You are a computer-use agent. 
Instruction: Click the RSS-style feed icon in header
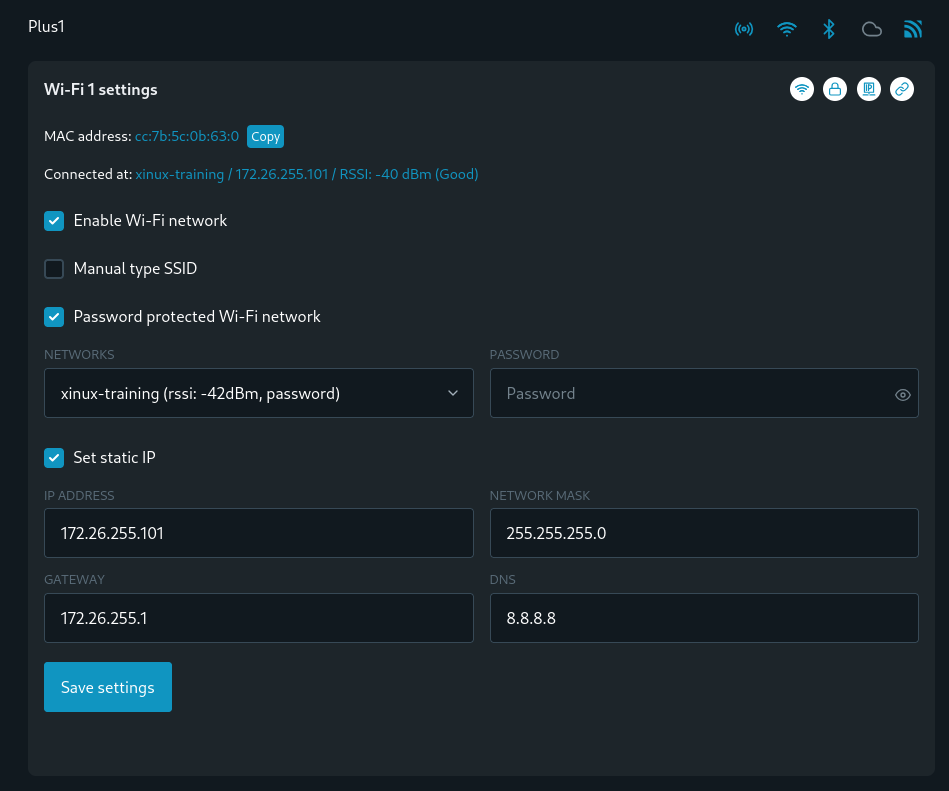click(x=912, y=29)
